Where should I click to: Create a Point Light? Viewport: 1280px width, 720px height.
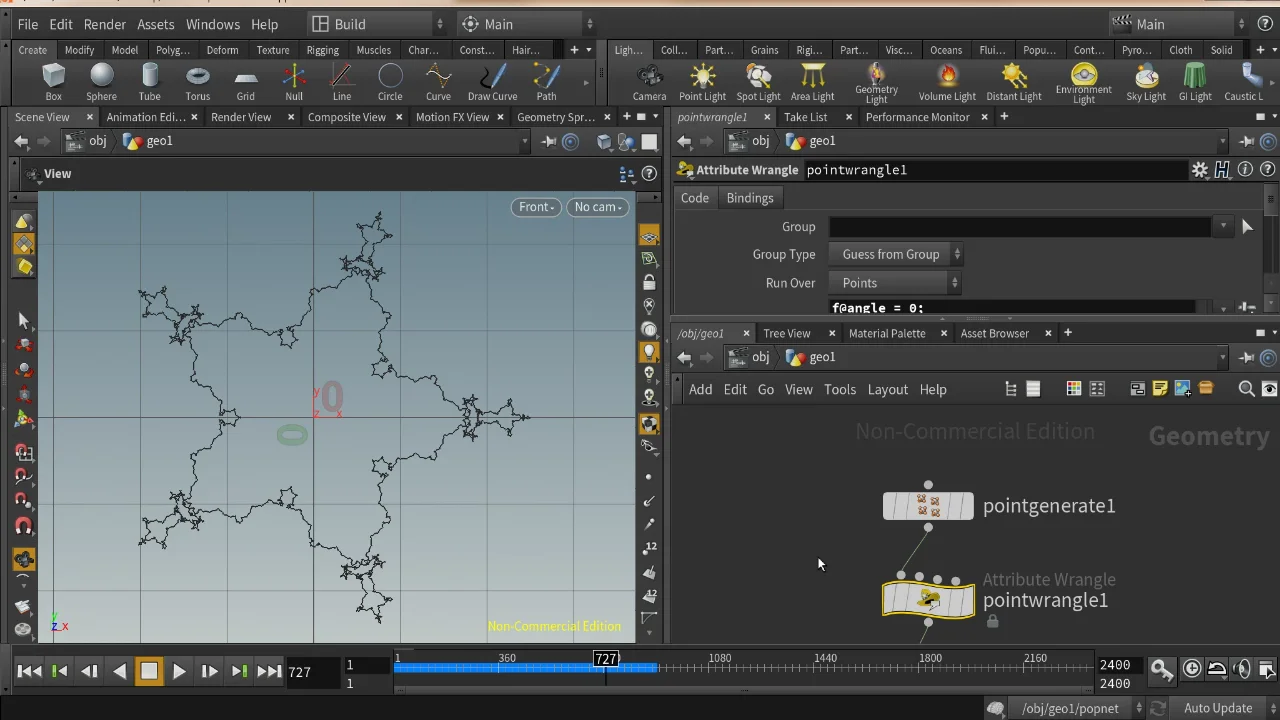[702, 82]
